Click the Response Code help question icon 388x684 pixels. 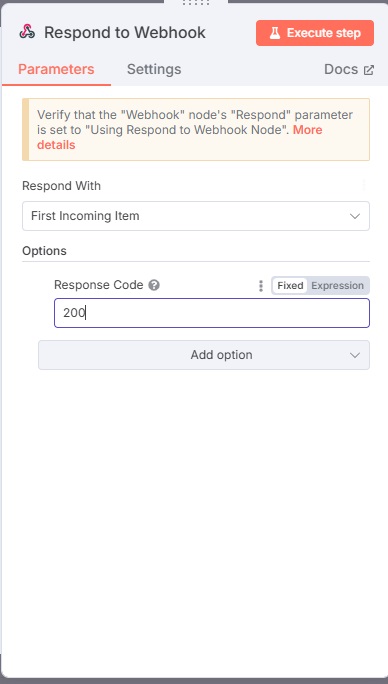154,285
